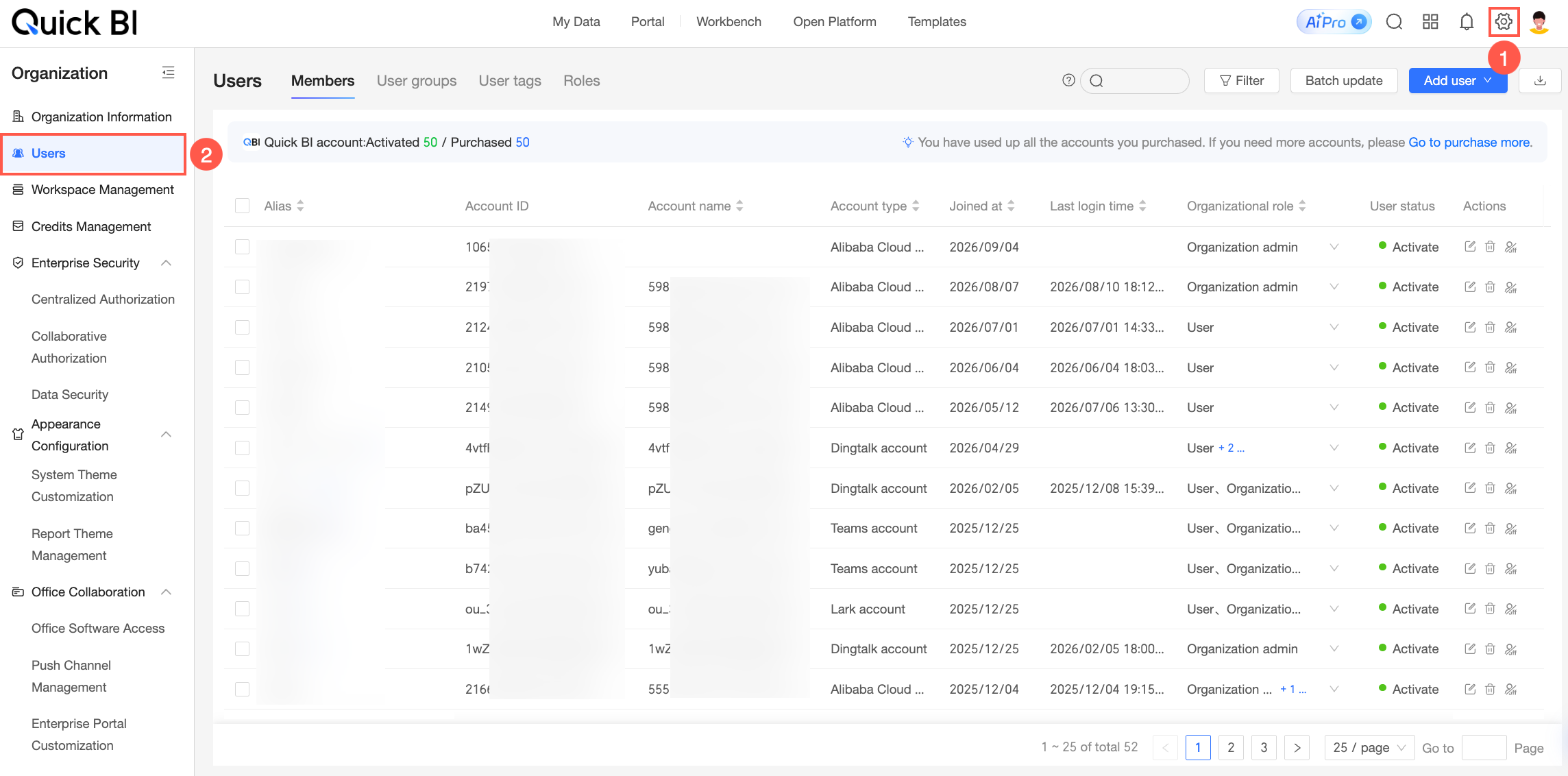Click the download export icon button
The height and width of the screenshot is (776, 1568).
tap(1540, 81)
